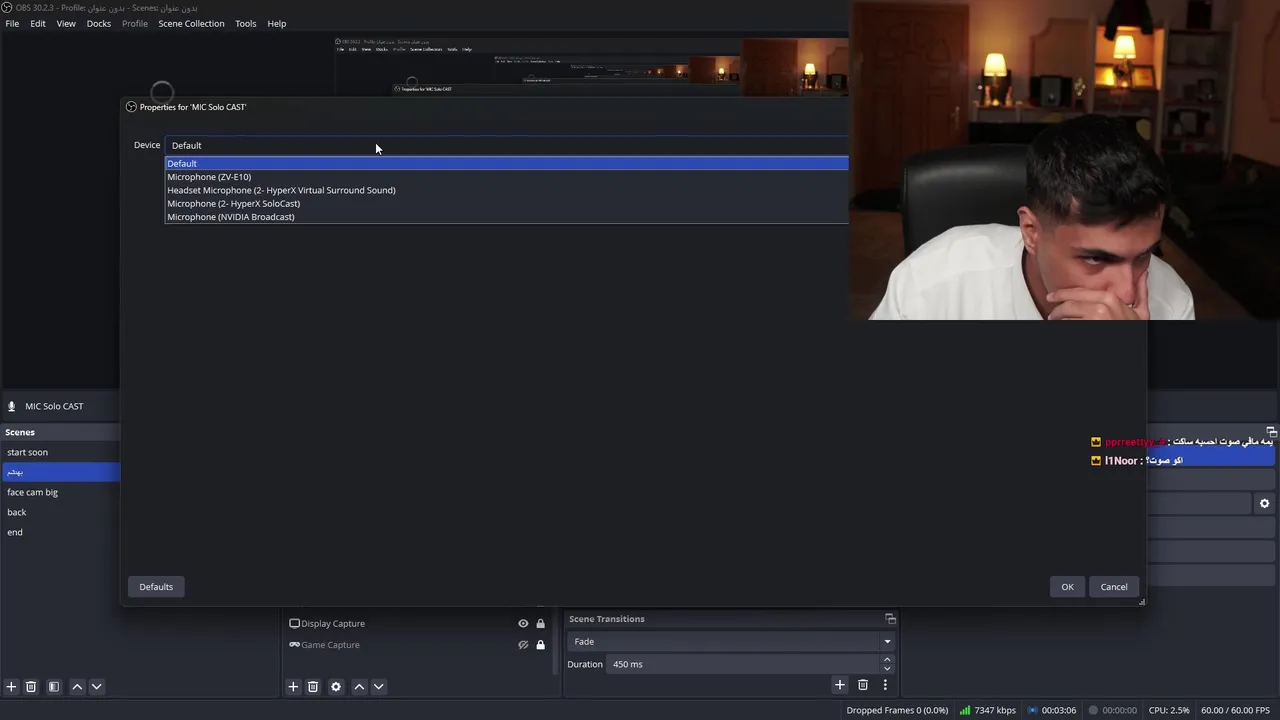
Task: Open the Tools menu
Action: [x=246, y=24]
